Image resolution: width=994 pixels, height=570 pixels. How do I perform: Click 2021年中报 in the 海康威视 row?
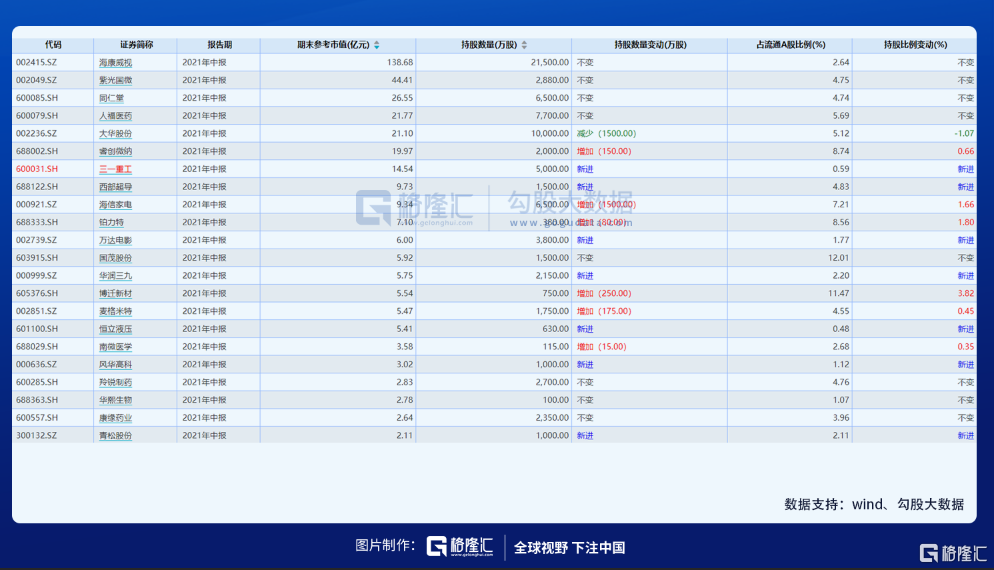(204, 63)
